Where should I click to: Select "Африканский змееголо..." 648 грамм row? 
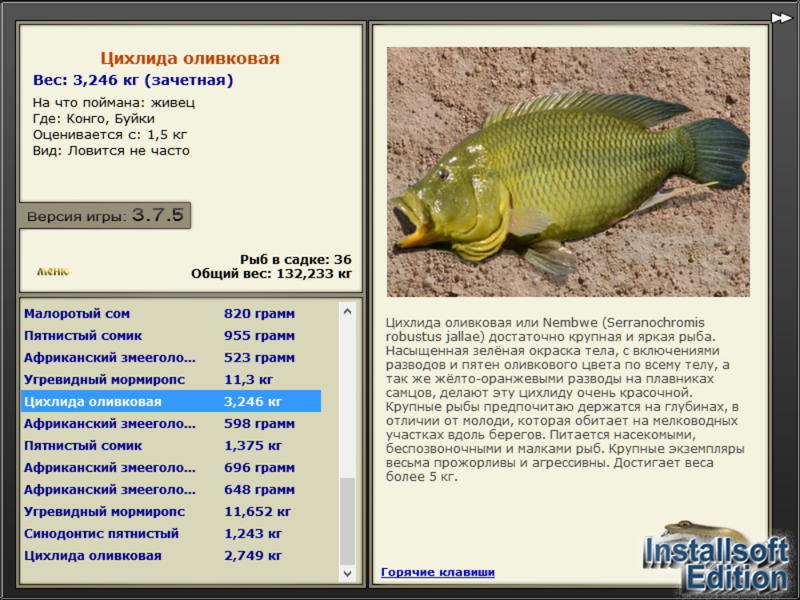pyautogui.click(x=171, y=489)
